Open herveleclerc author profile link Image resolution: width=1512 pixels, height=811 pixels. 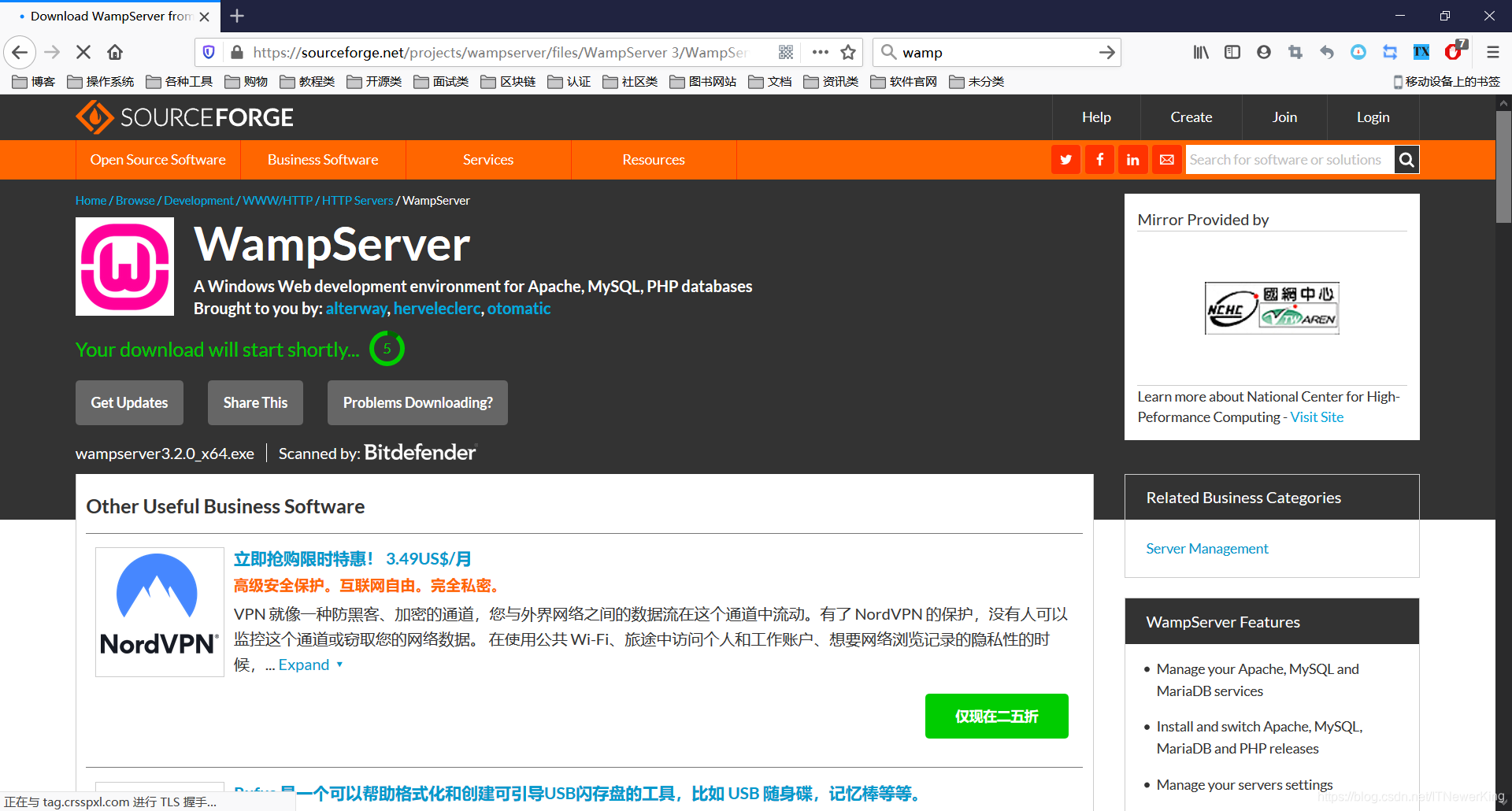tap(436, 309)
